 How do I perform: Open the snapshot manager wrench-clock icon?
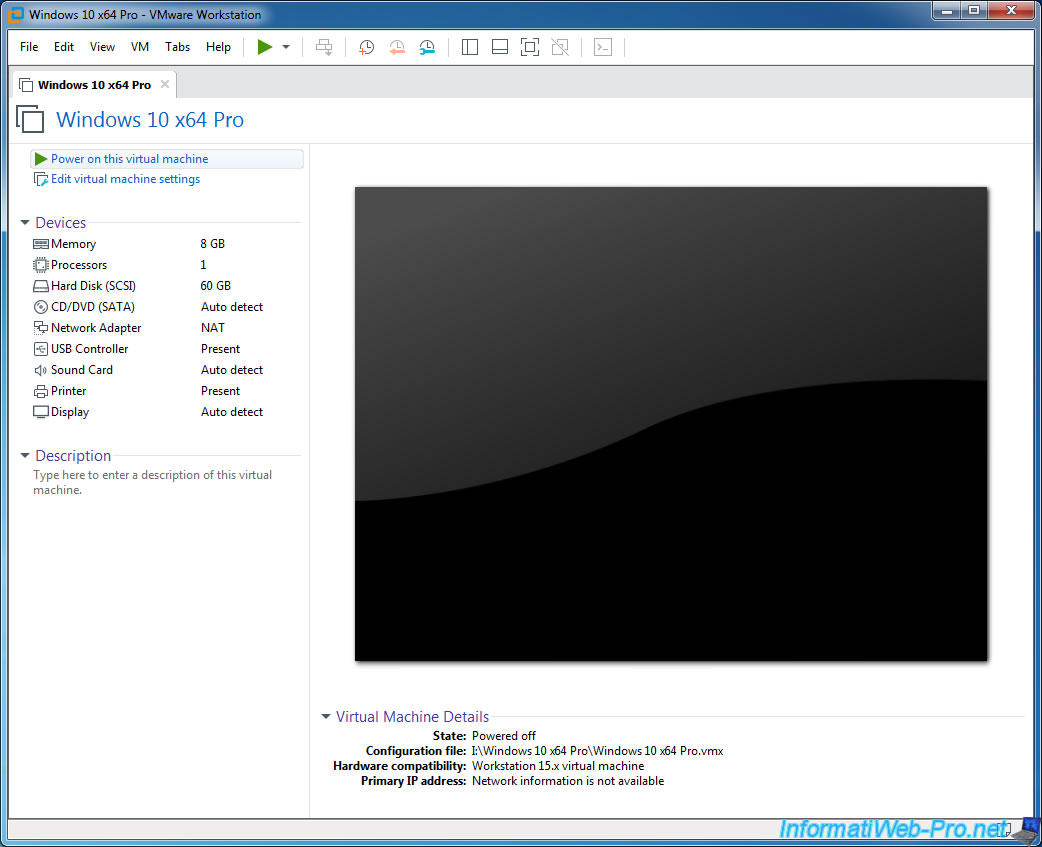427,47
